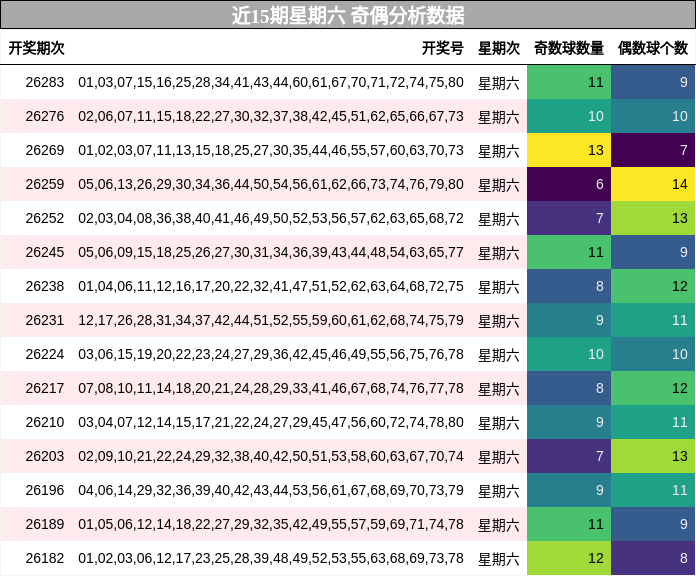Click even count 11 in row 26196

[x=653, y=490]
